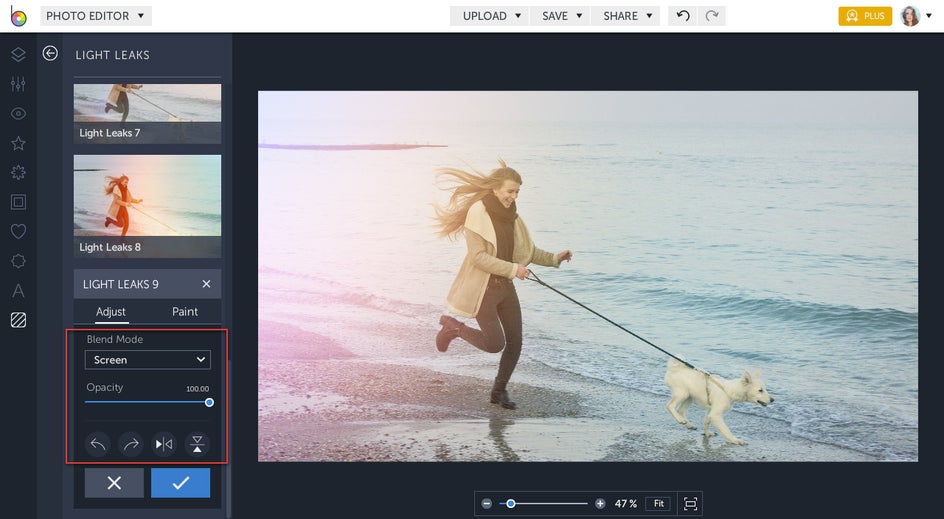Open the Text tool letter A icon
This screenshot has width=944, height=519.
[x=18, y=290]
